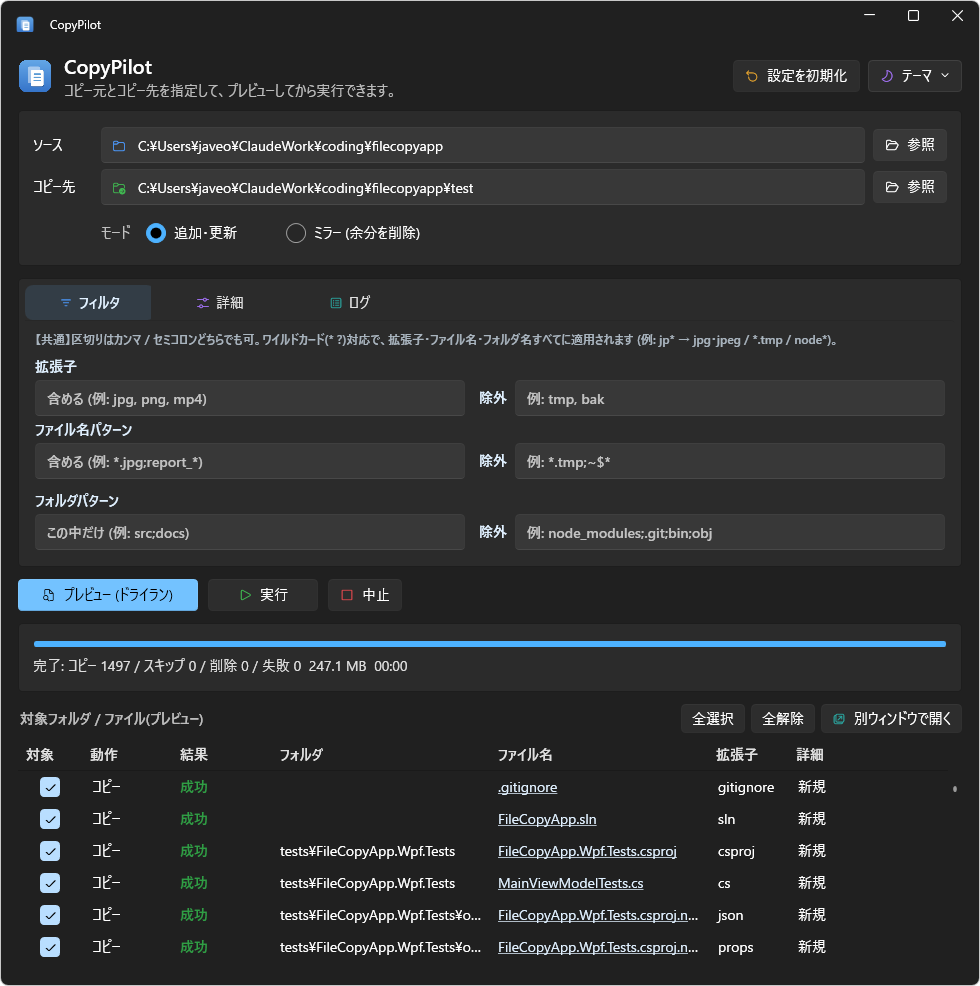The width and height of the screenshot is (980, 986).
Task: Open the FileCopyApp.sln file link
Action: click(x=547, y=819)
